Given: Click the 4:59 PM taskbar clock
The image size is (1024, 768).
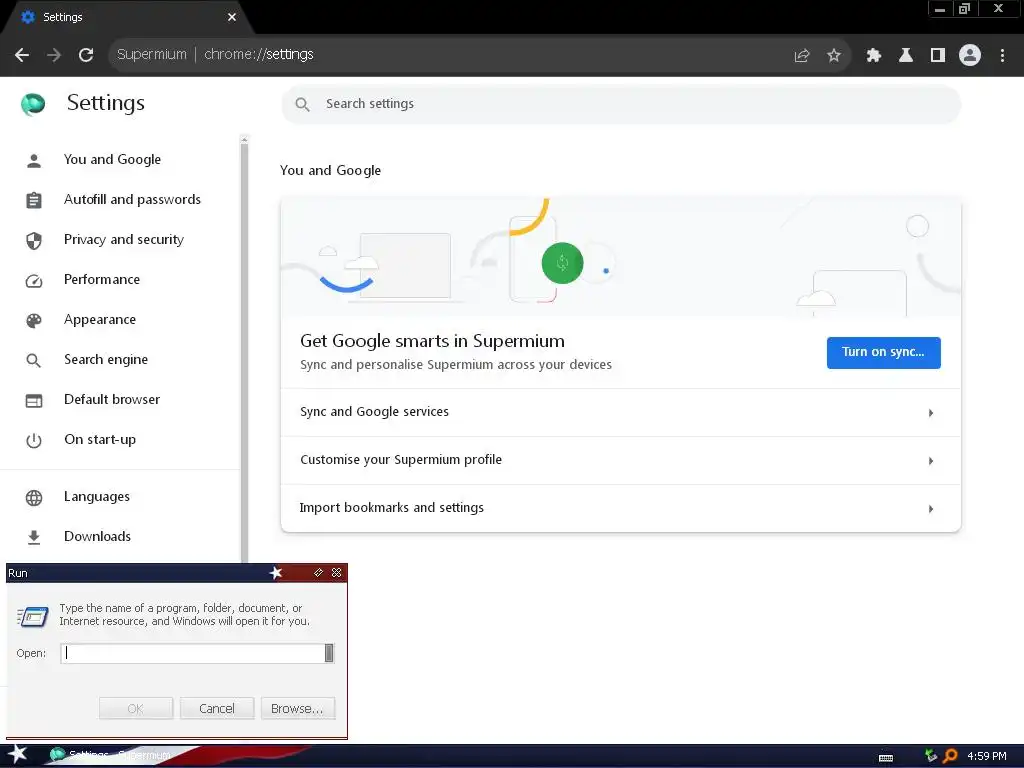Looking at the screenshot, I should (x=986, y=756).
